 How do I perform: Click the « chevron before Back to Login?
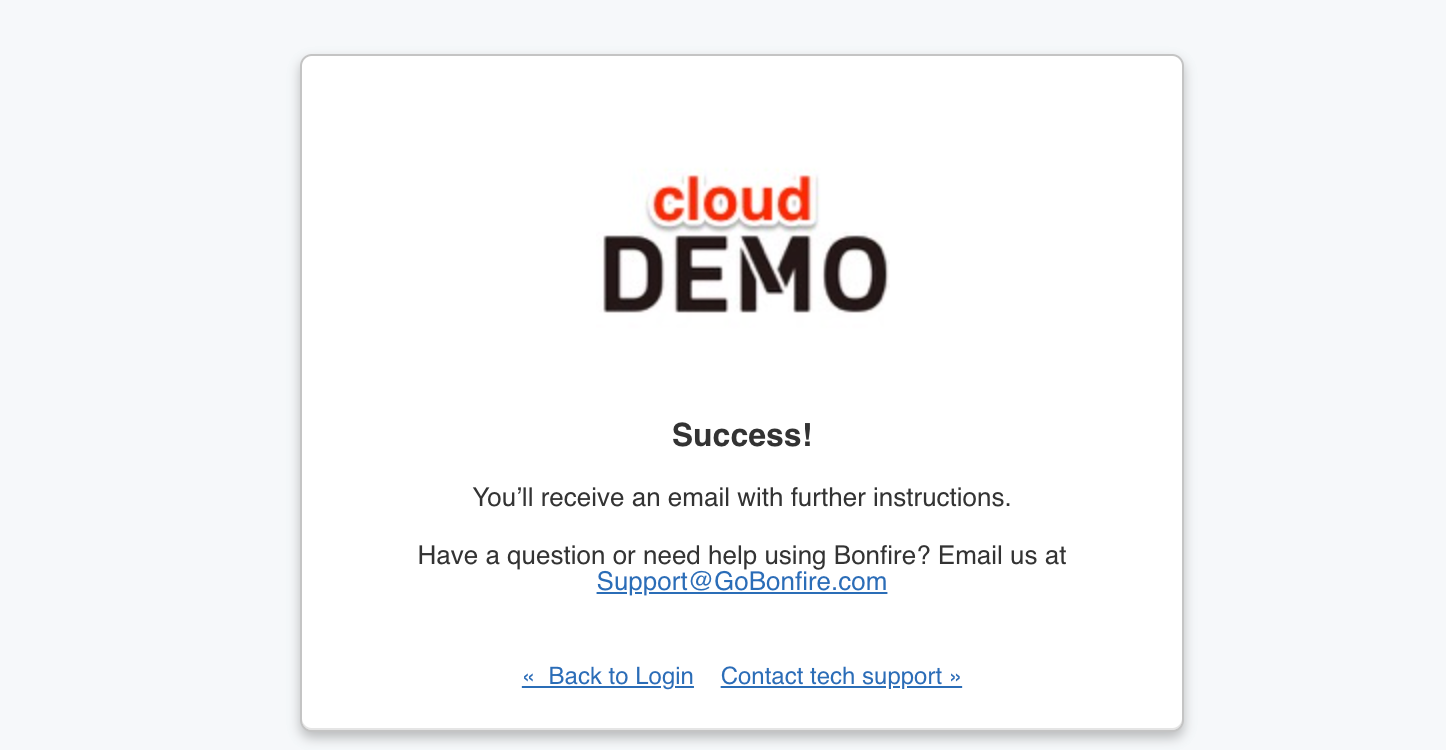coord(529,677)
